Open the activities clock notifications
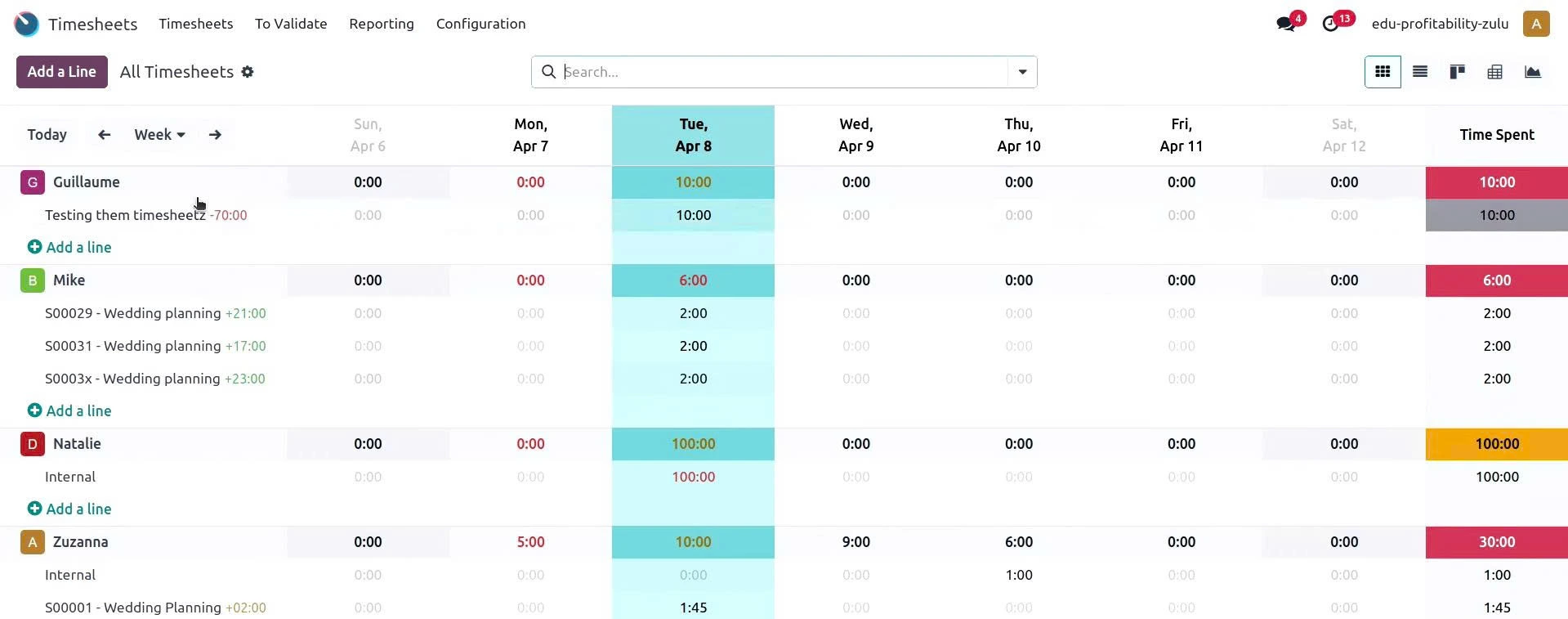This screenshot has width=1568, height=619. pyautogui.click(x=1332, y=22)
